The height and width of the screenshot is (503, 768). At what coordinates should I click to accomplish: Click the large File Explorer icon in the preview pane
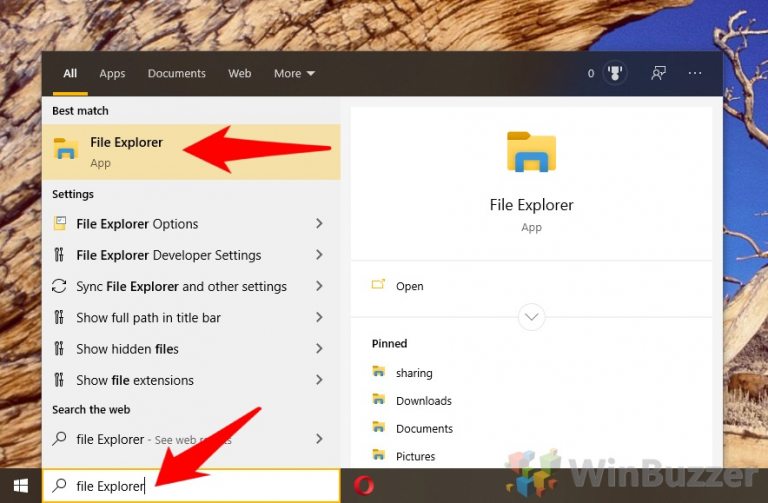coord(531,152)
